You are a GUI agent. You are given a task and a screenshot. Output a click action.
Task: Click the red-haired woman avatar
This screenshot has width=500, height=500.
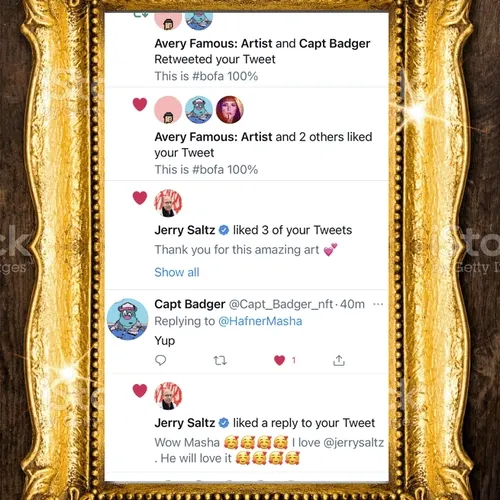(230, 110)
